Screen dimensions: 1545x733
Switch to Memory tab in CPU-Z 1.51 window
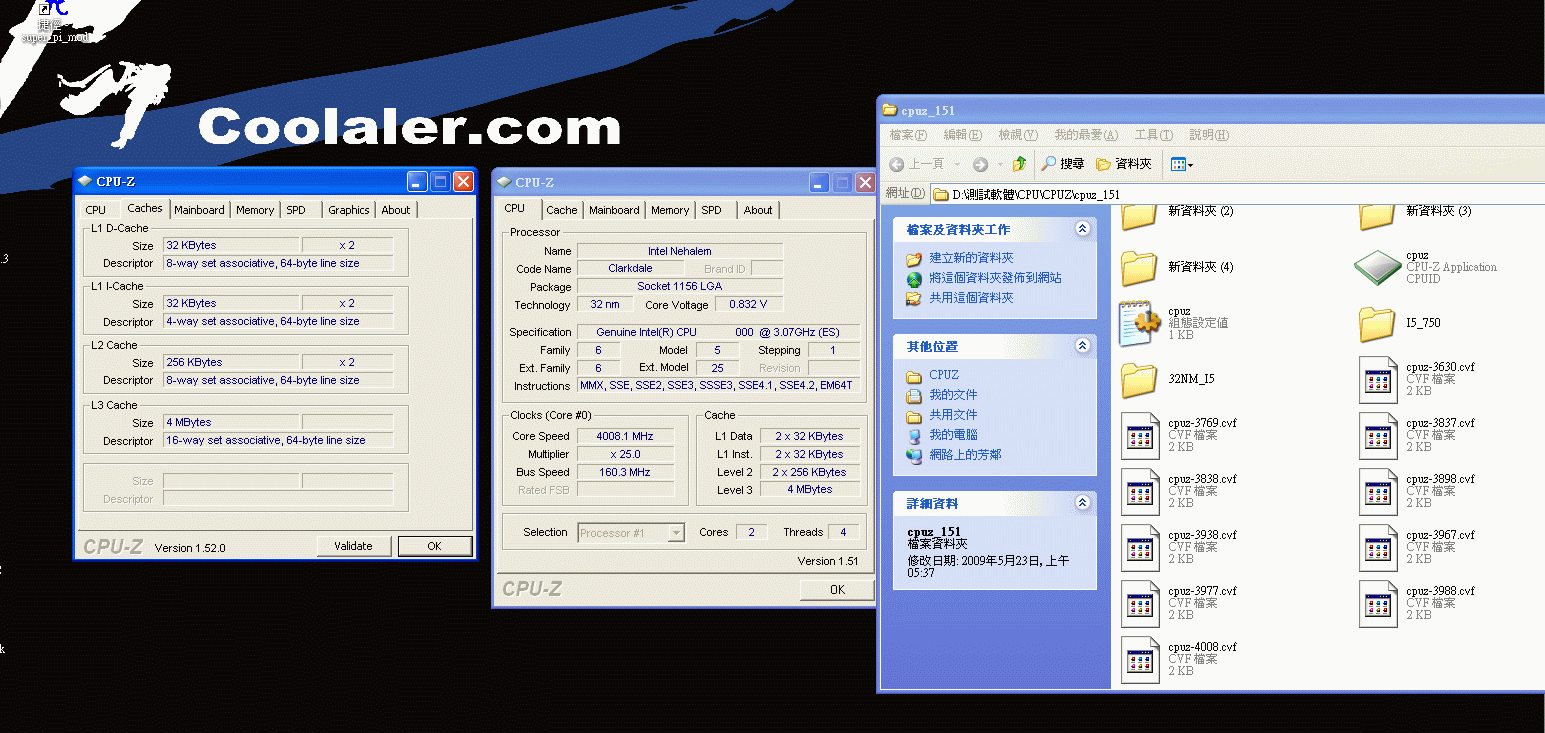(670, 210)
